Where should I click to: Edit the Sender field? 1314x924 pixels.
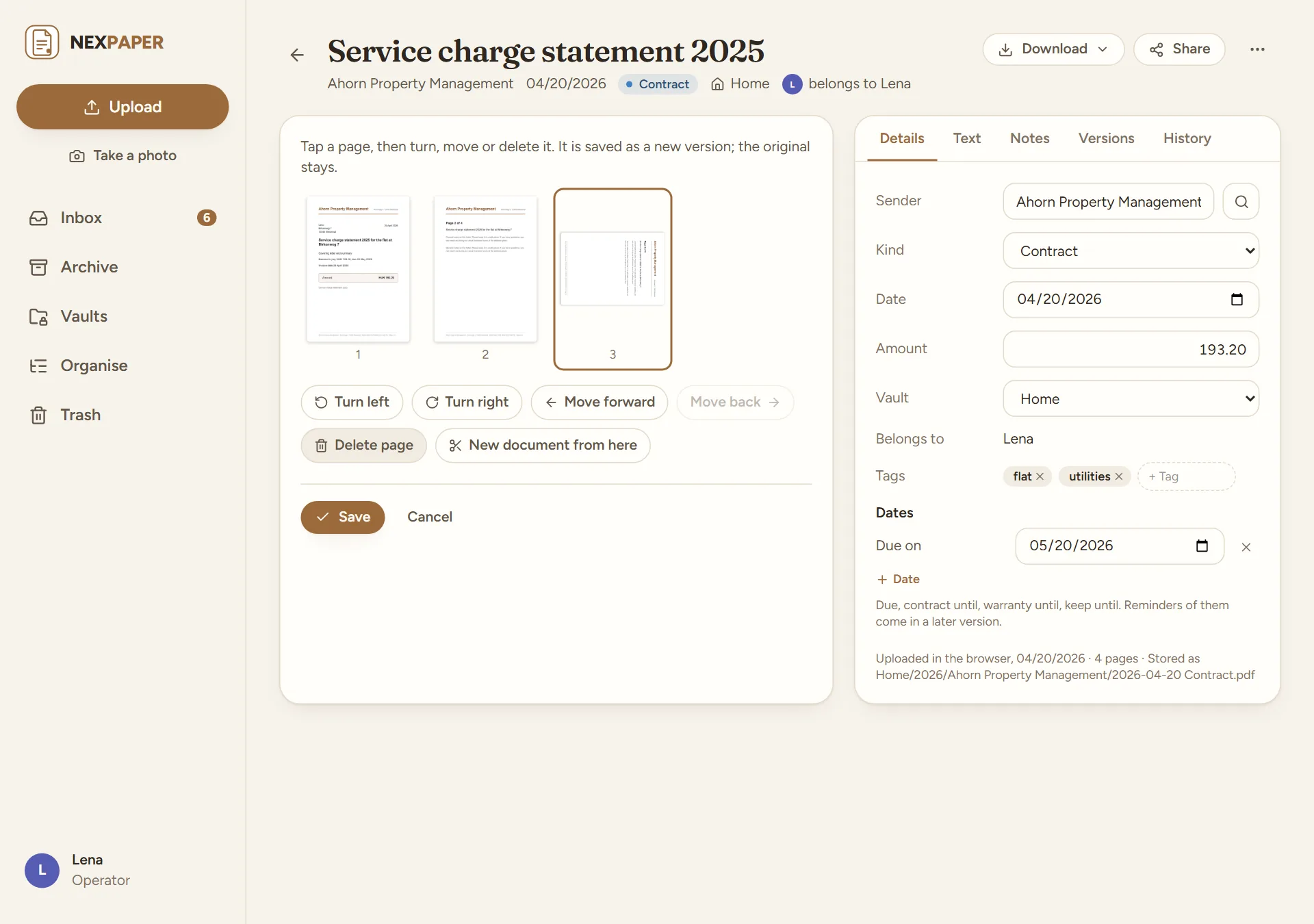pyautogui.click(x=1108, y=201)
